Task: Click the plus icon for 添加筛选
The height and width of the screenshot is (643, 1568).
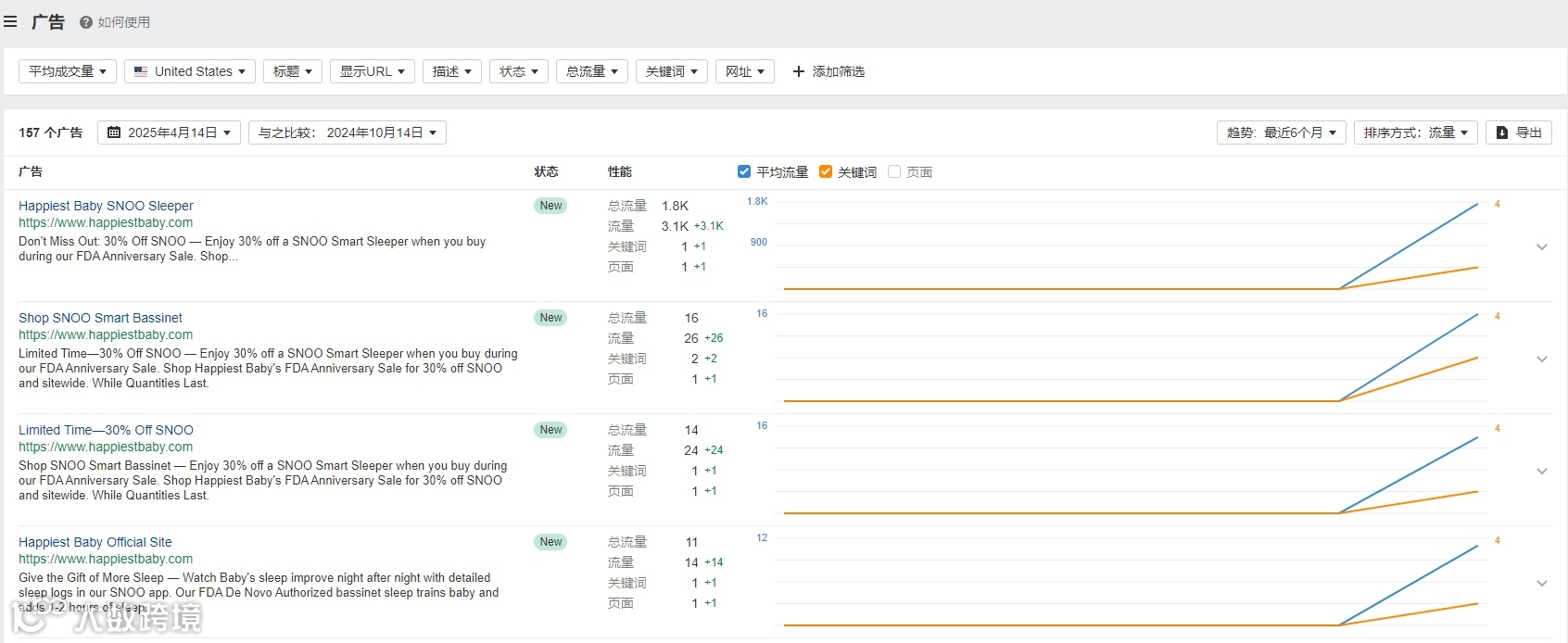Action: 799,71
